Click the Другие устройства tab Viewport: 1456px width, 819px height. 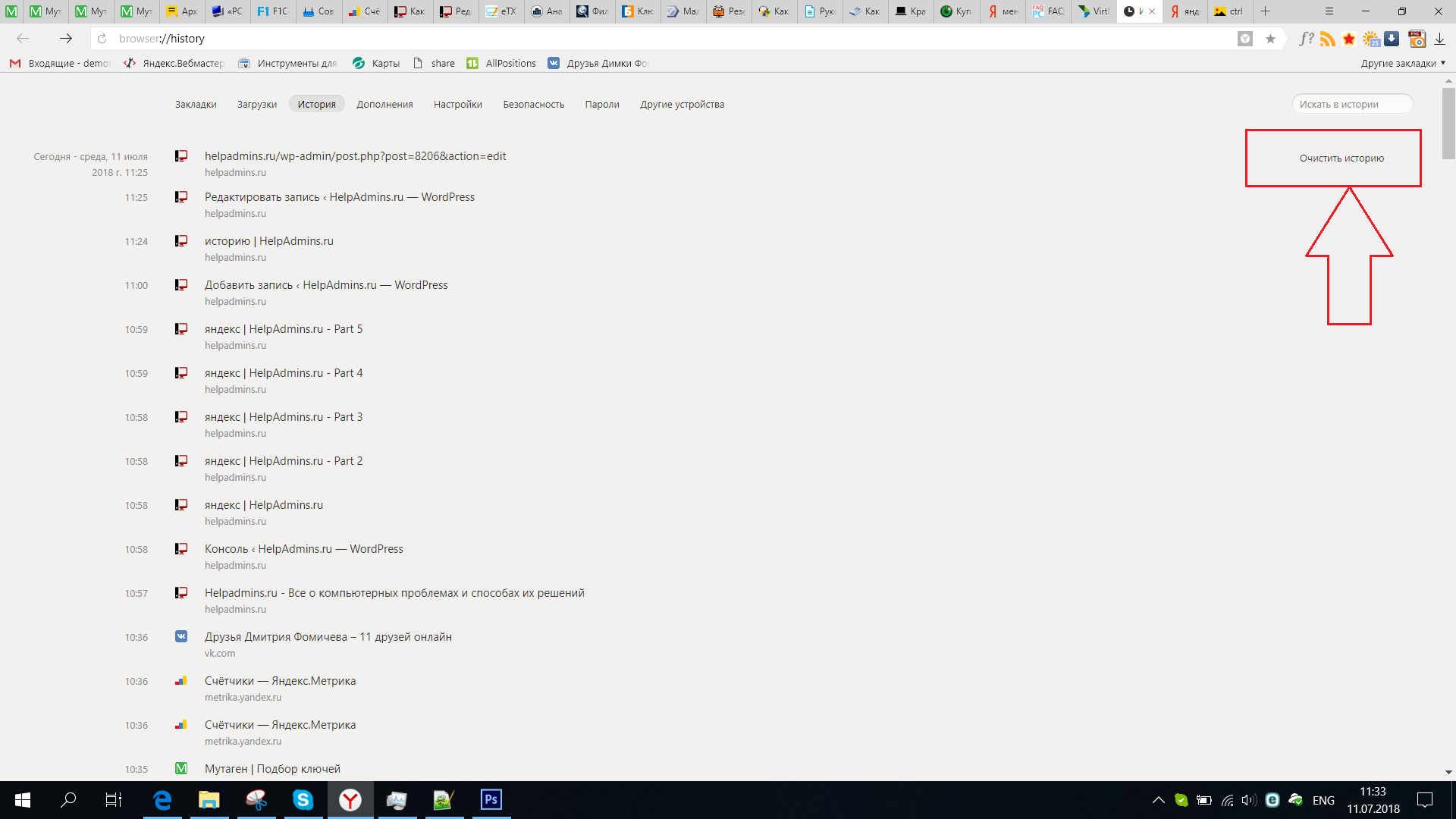click(682, 104)
